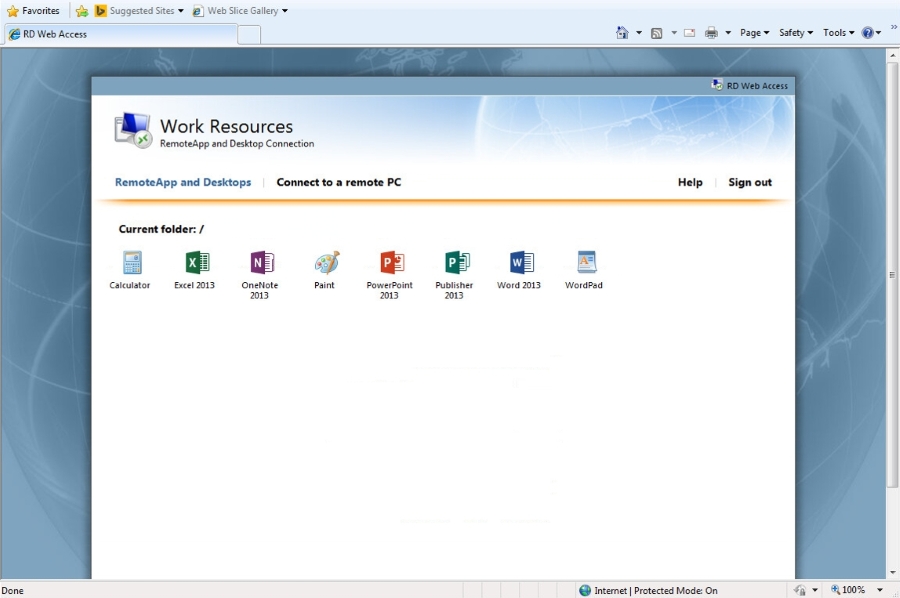This screenshot has width=900, height=598.
Task: Click the Print icon in command bar
Action: 711,33
